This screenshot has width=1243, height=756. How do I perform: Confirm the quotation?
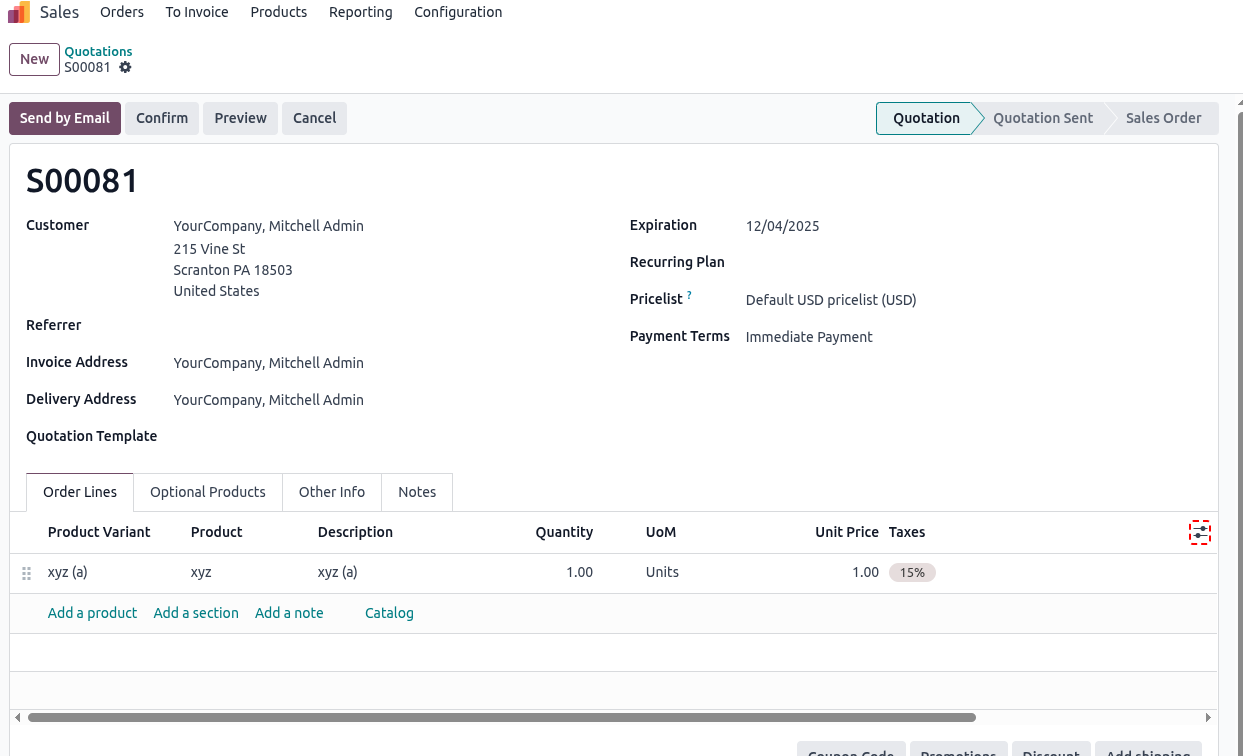[x=162, y=118]
